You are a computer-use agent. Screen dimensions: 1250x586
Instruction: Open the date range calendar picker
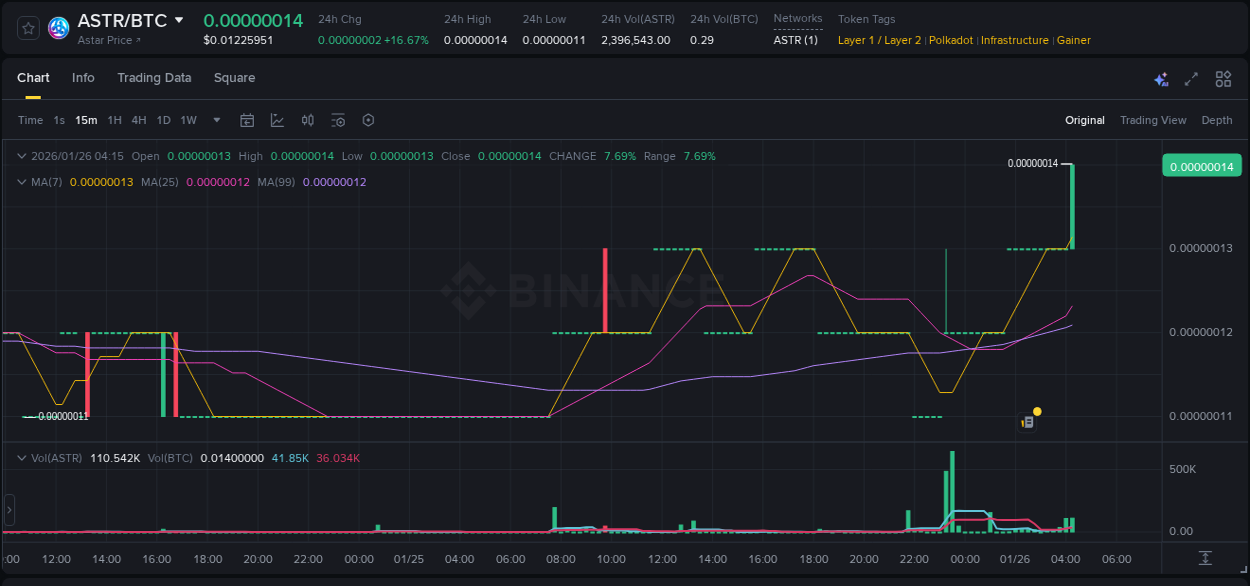(x=247, y=119)
